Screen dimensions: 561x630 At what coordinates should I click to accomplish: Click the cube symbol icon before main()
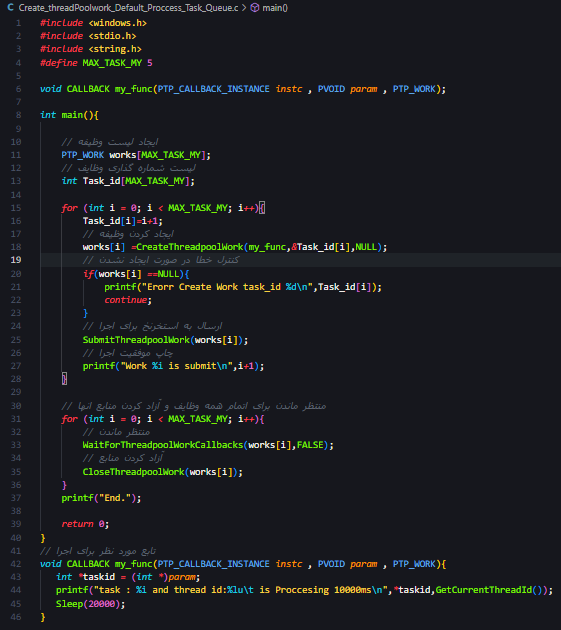pos(255,8)
